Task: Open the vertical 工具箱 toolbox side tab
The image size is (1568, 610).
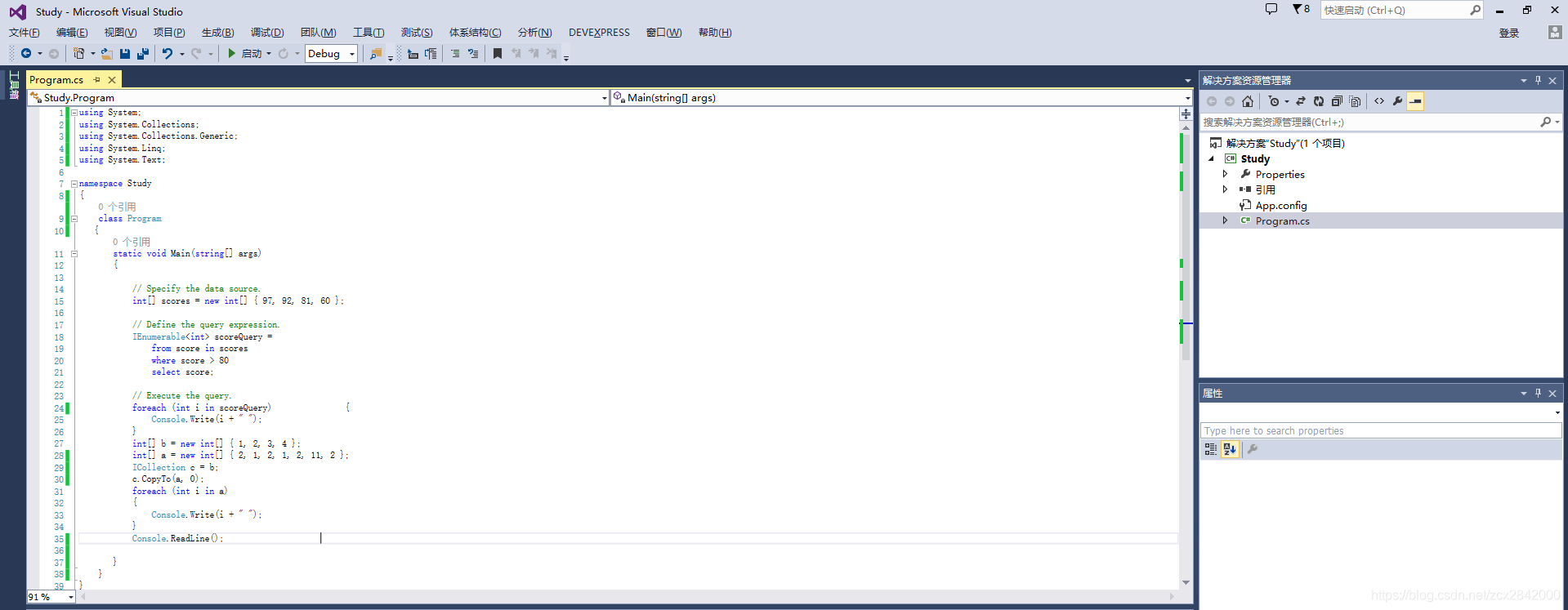Action: click(x=14, y=85)
